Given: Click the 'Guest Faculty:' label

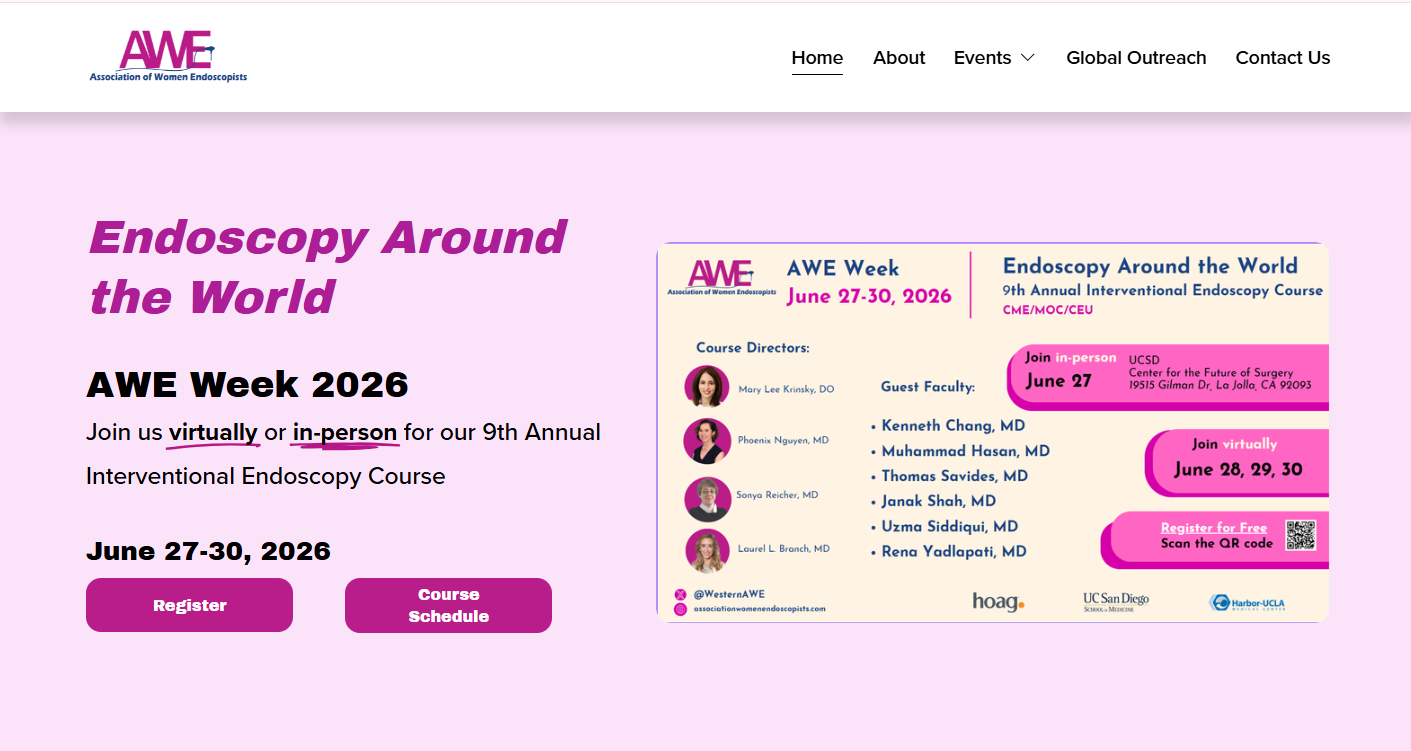Looking at the screenshot, I should point(928,386).
